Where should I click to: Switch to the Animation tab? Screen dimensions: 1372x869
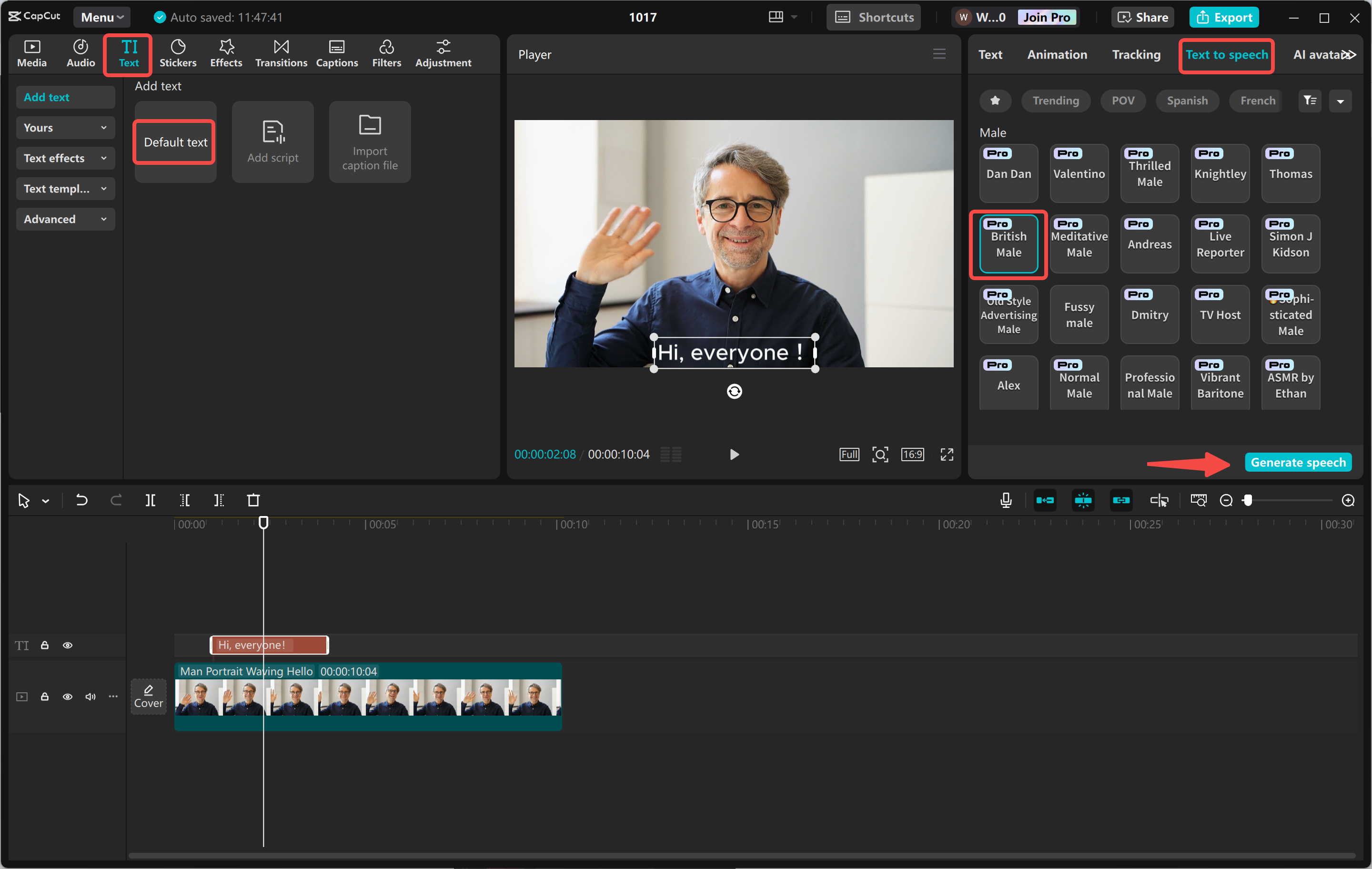1057,54
